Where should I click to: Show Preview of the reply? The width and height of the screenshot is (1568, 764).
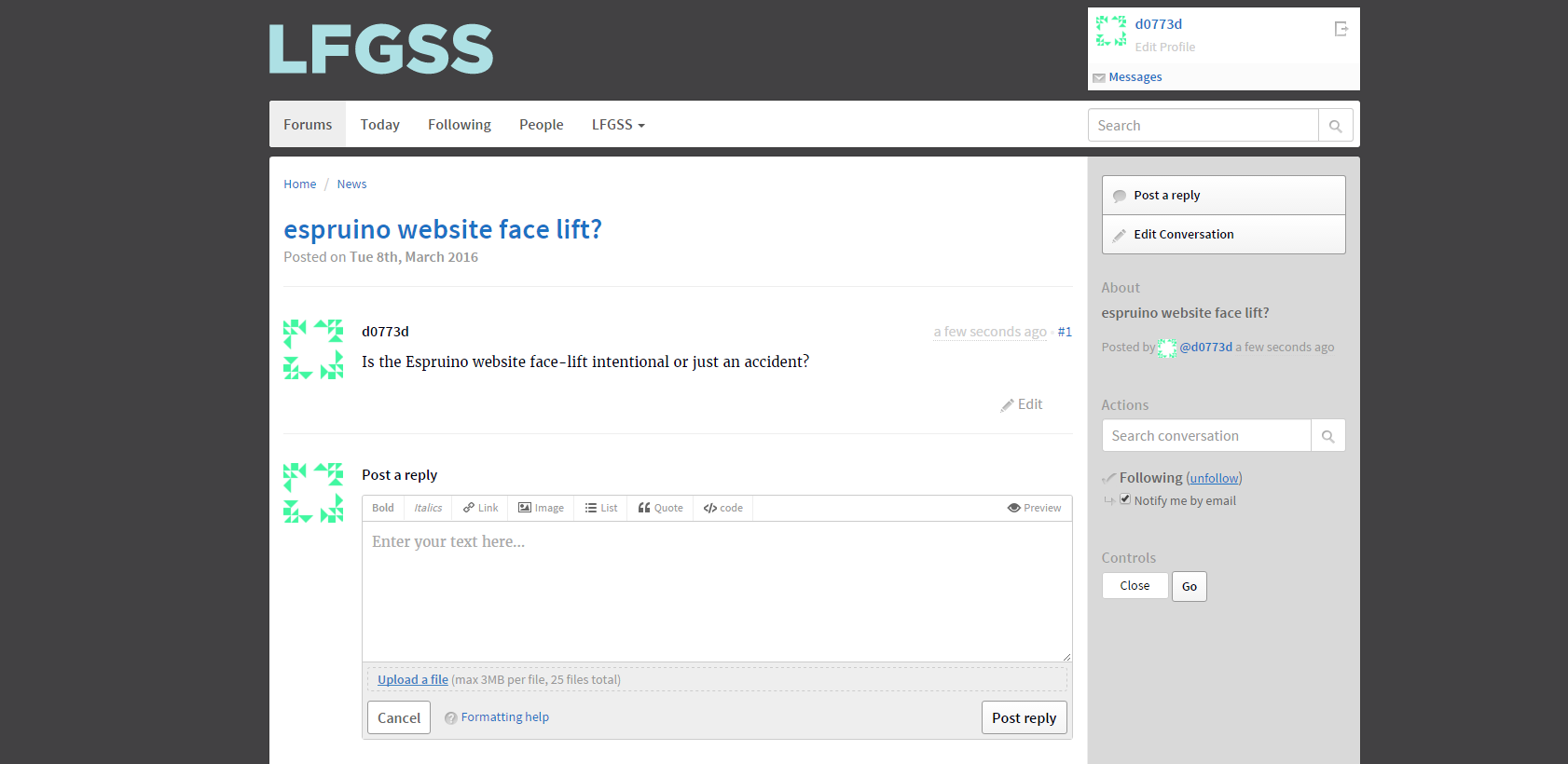pos(1034,508)
